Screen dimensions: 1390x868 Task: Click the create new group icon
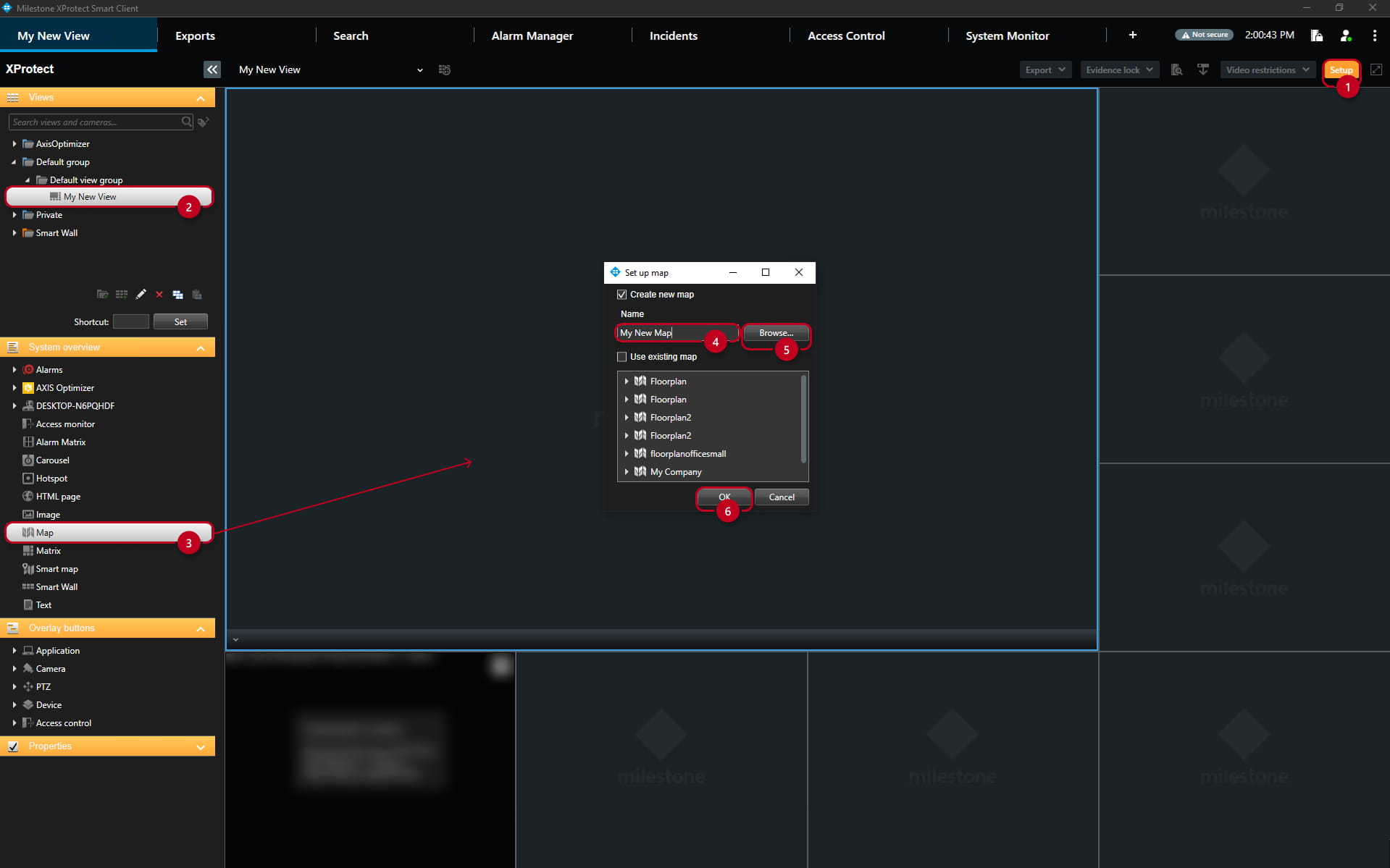coord(103,295)
